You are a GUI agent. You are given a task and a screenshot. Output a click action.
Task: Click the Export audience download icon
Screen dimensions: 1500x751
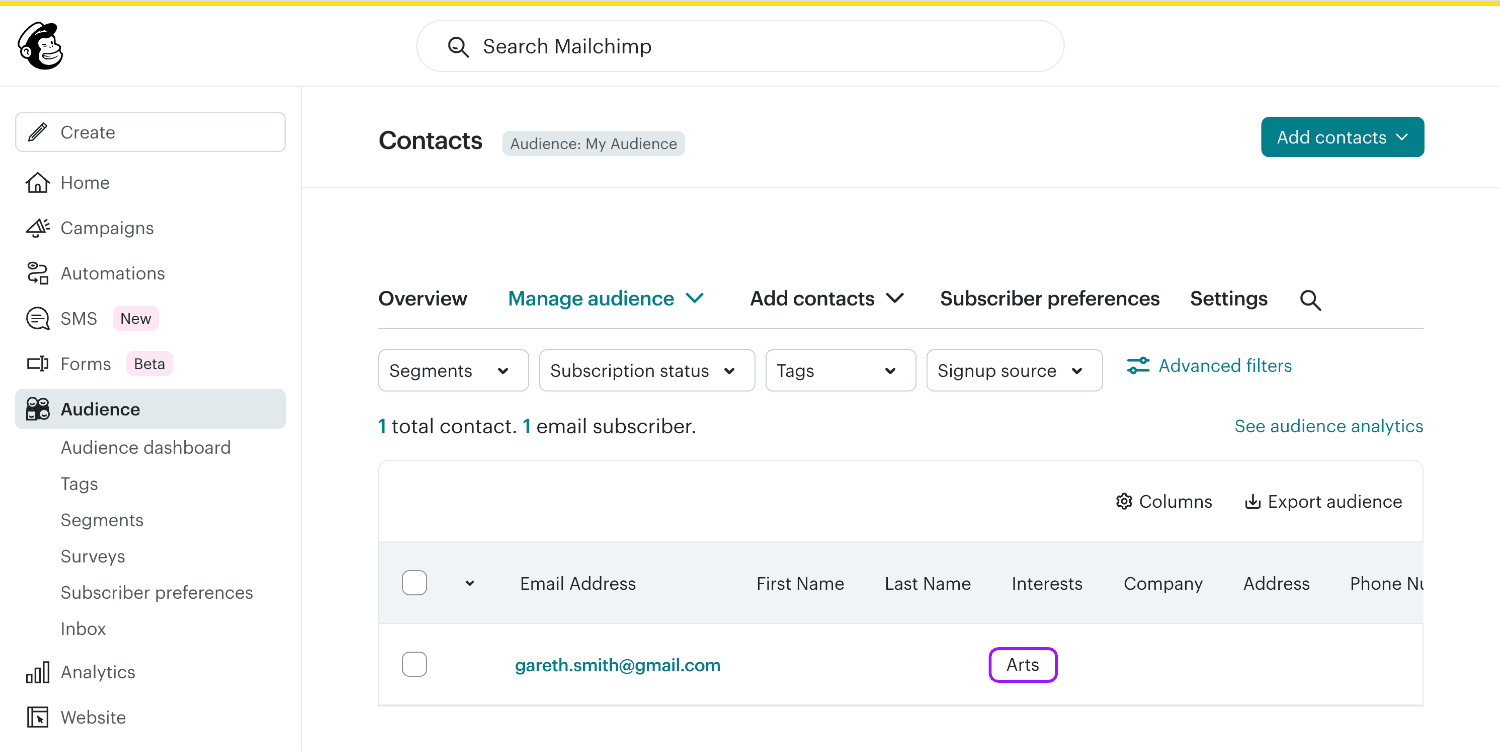click(x=1252, y=502)
